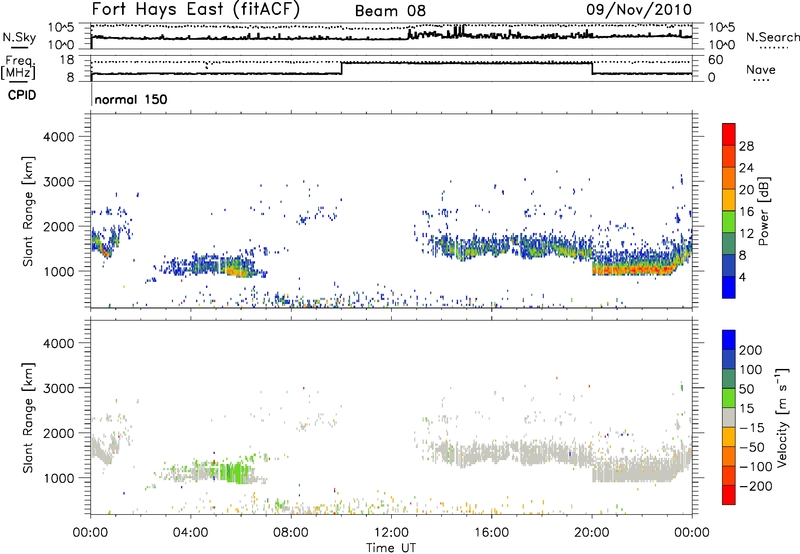Click the 'N.Sky' legend label
This screenshot has width=800, height=554.
click(19, 37)
